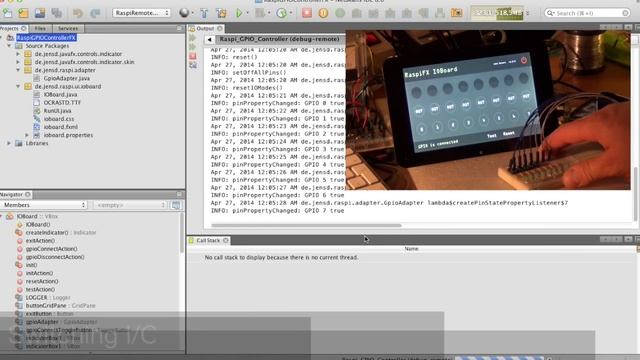The image size is (640, 360).
Task: Stop the debugger session with red square
Action: [307, 13]
